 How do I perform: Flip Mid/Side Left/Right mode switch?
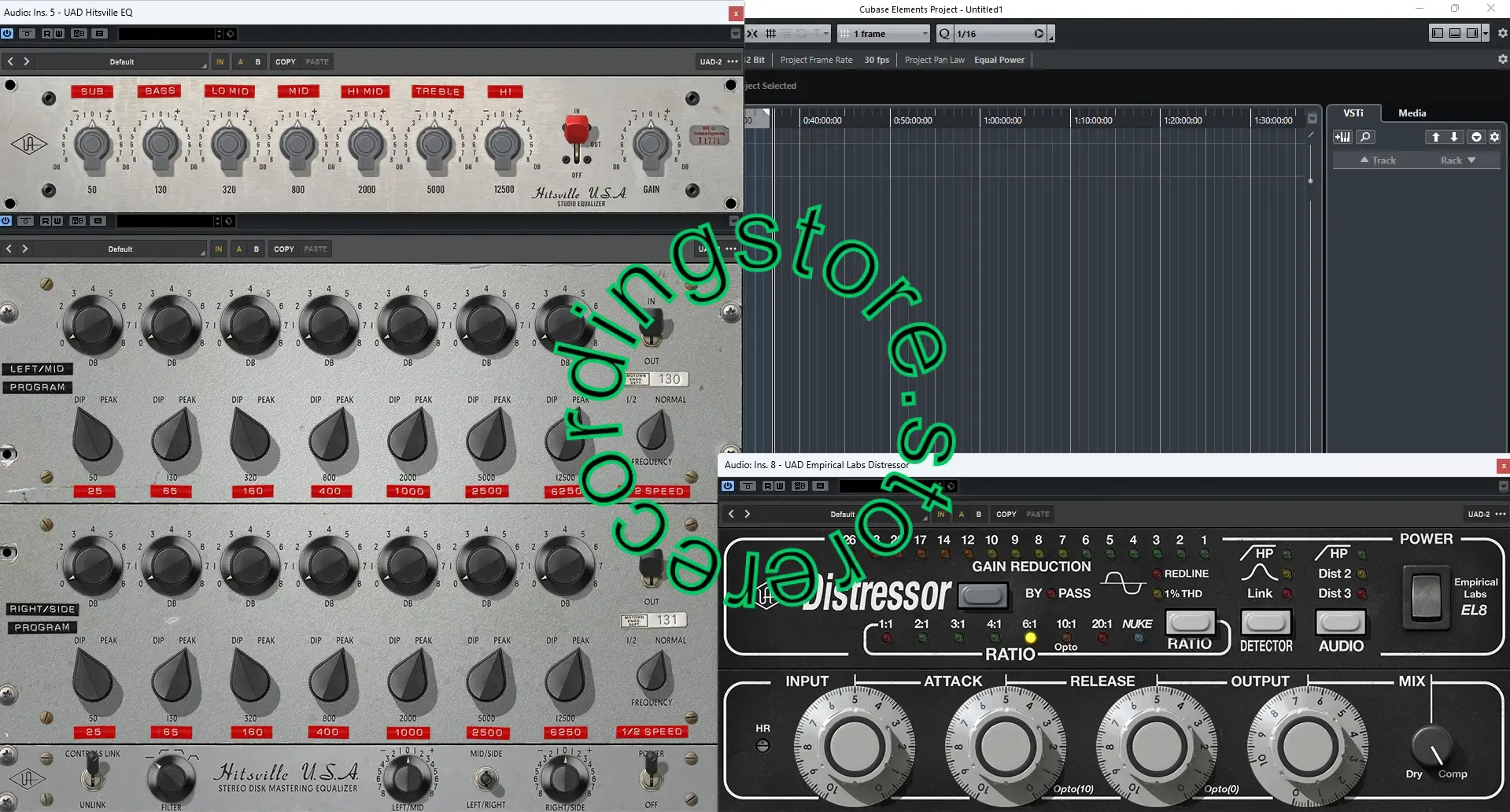click(x=486, y=779)
